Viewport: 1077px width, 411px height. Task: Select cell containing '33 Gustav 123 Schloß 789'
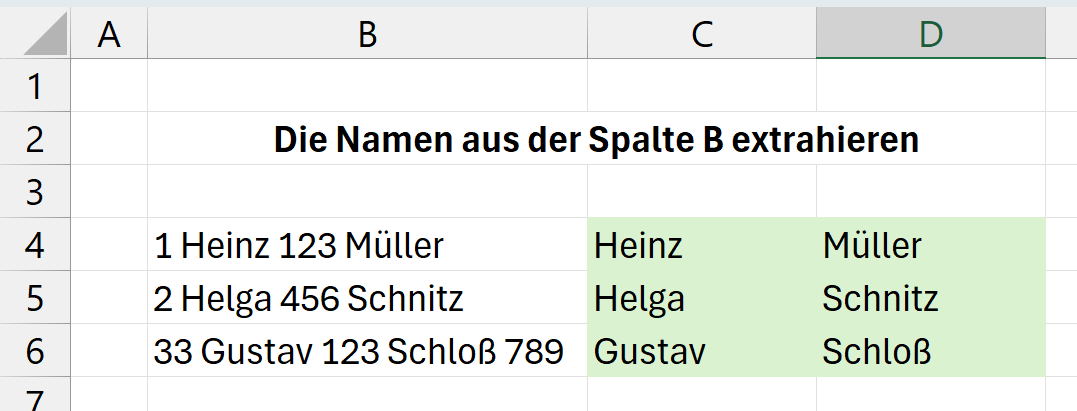click(358, 351)
